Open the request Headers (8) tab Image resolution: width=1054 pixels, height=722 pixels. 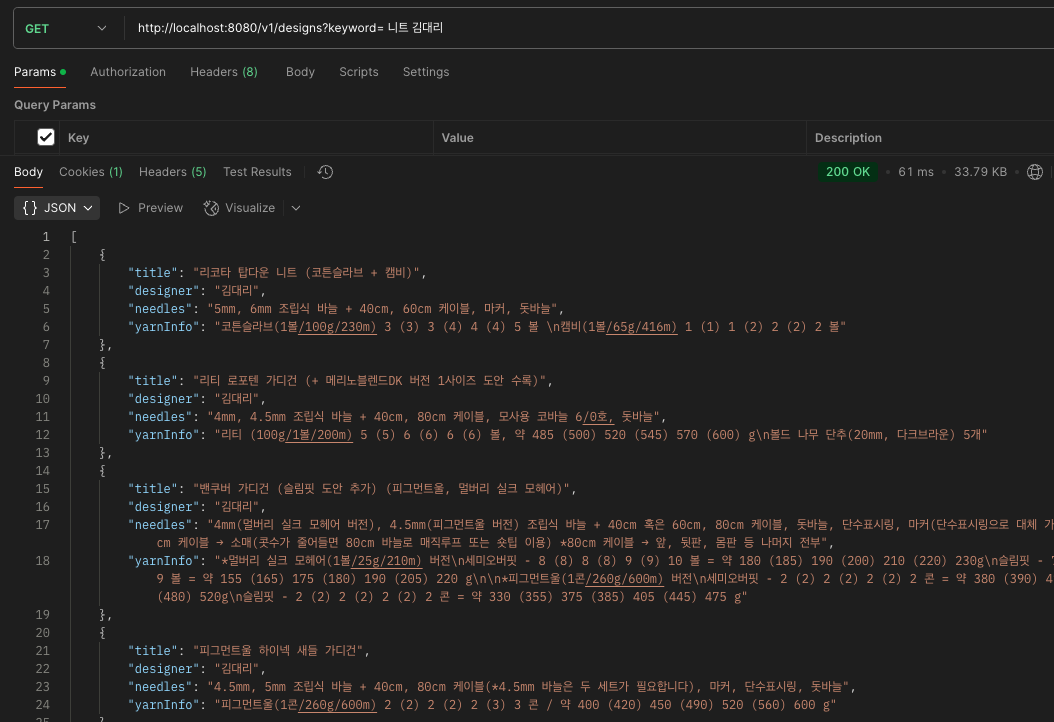pos(224,72)
